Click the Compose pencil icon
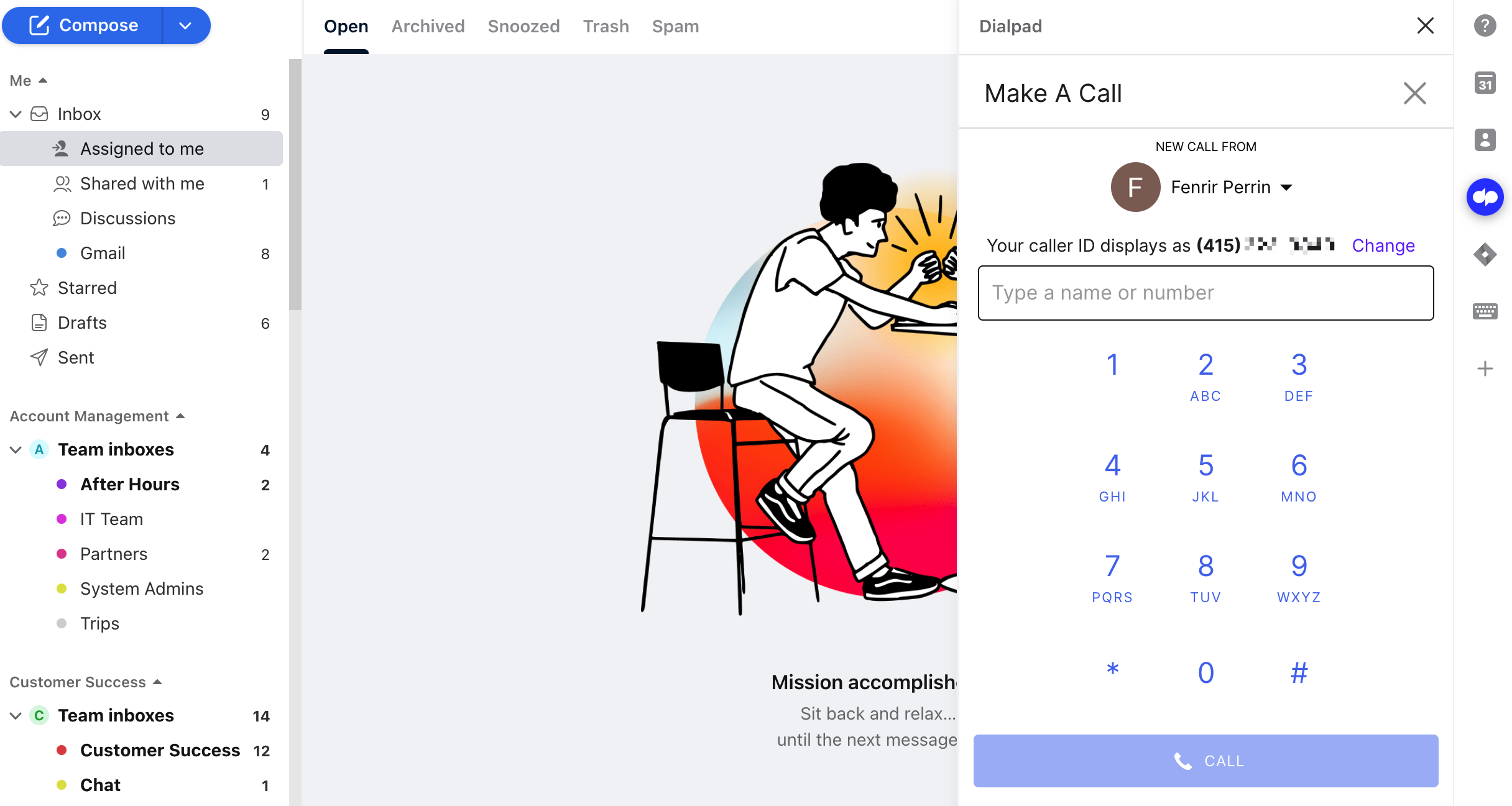Image resolution: width=1512 pixels, height=806 pixels. (40, 25)
